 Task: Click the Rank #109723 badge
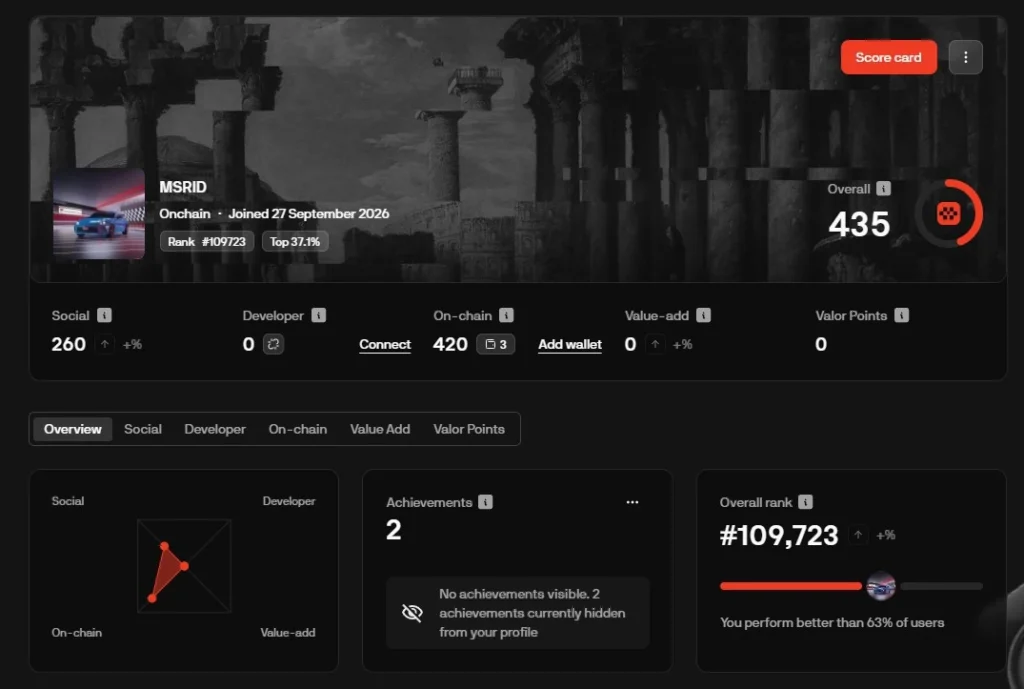[206, 242]
